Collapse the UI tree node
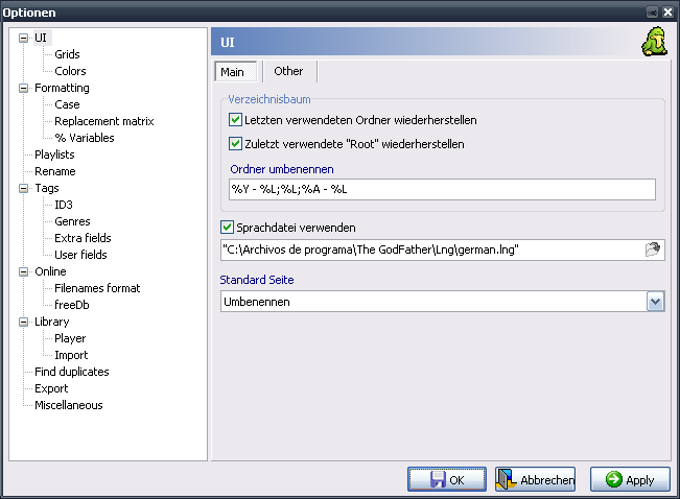680x499 pixels. (x=23, y=38)
